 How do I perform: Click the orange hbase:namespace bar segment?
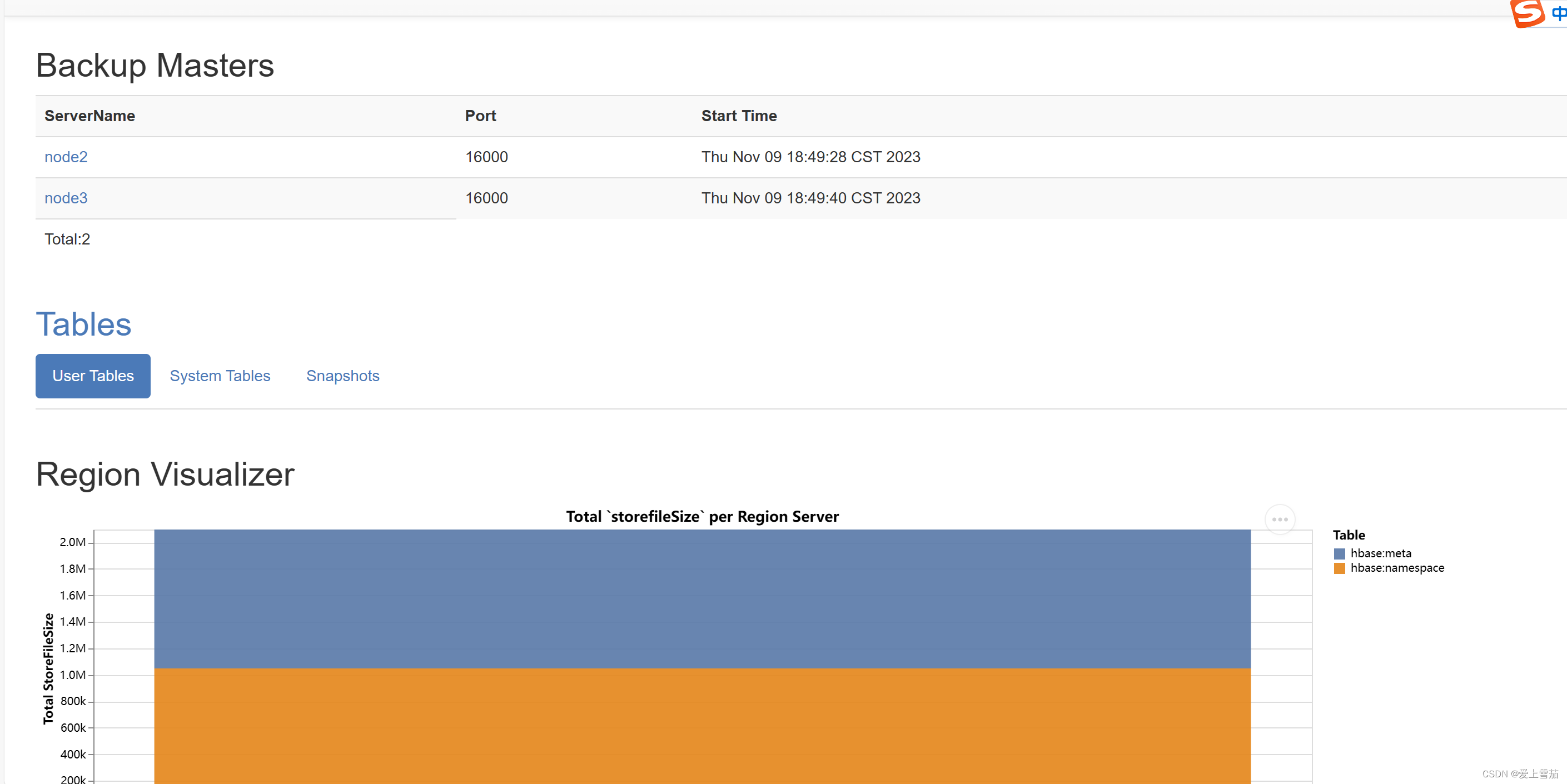click(x=702, y=726)
